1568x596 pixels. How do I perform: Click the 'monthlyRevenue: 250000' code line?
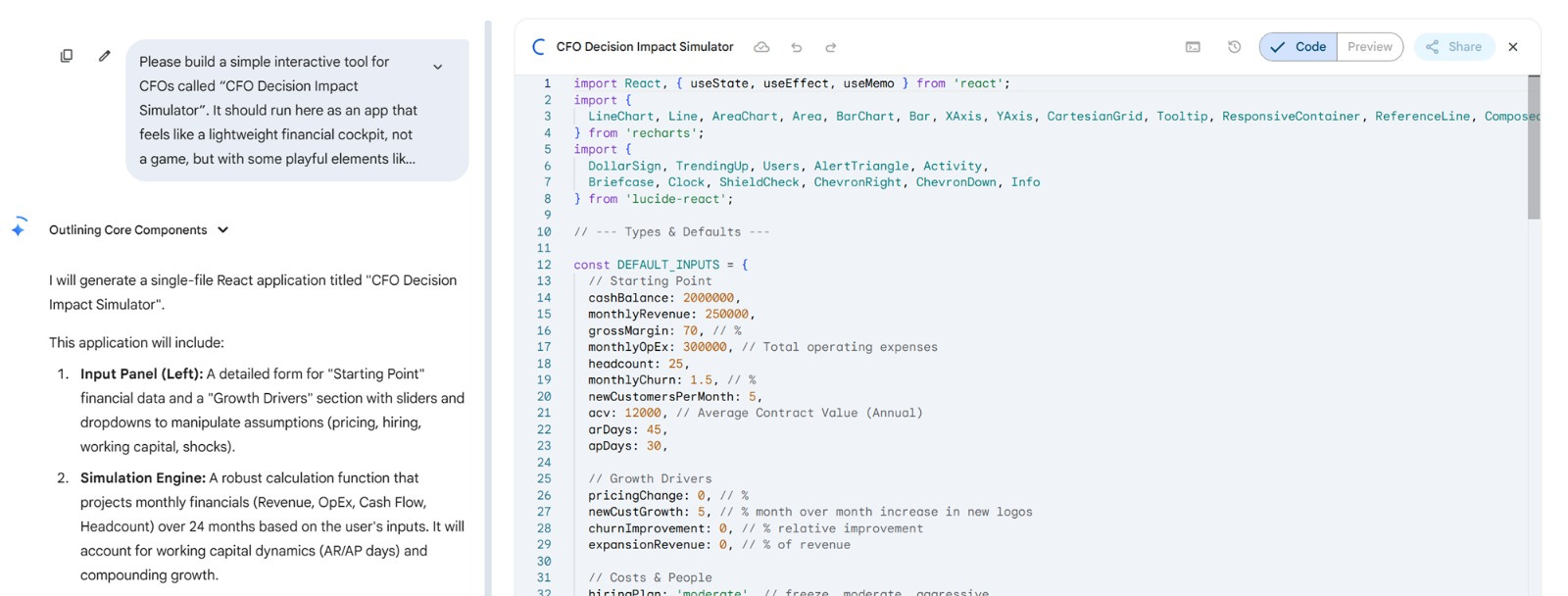(x=672, y=315)
